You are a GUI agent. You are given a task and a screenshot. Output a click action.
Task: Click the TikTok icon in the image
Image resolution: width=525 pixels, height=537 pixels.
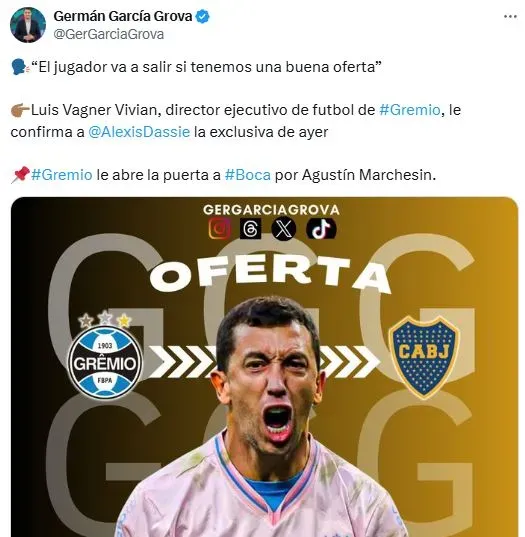click(321, 228)
